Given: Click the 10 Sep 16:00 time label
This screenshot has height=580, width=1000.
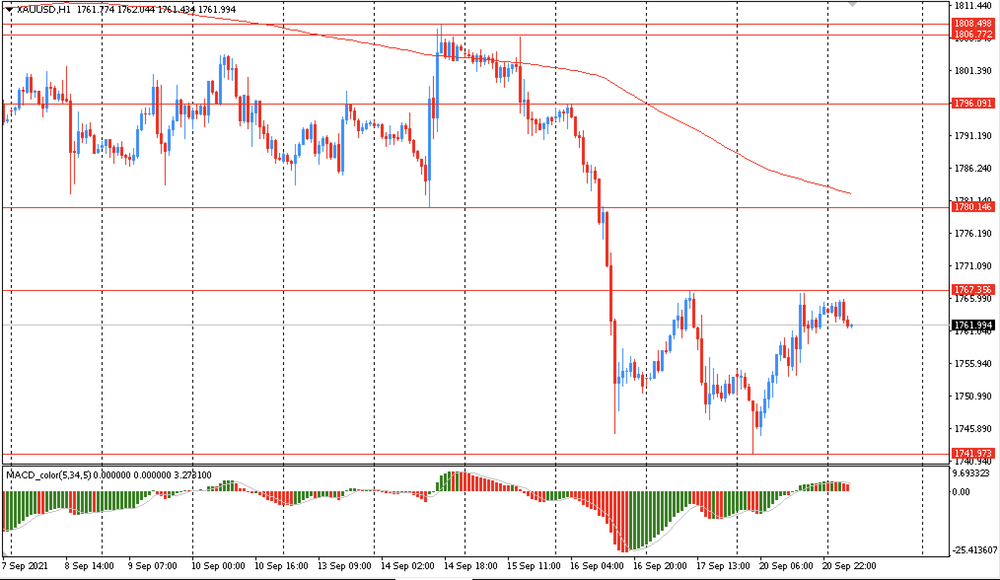Looking at the screenshot, I should 281,566.
